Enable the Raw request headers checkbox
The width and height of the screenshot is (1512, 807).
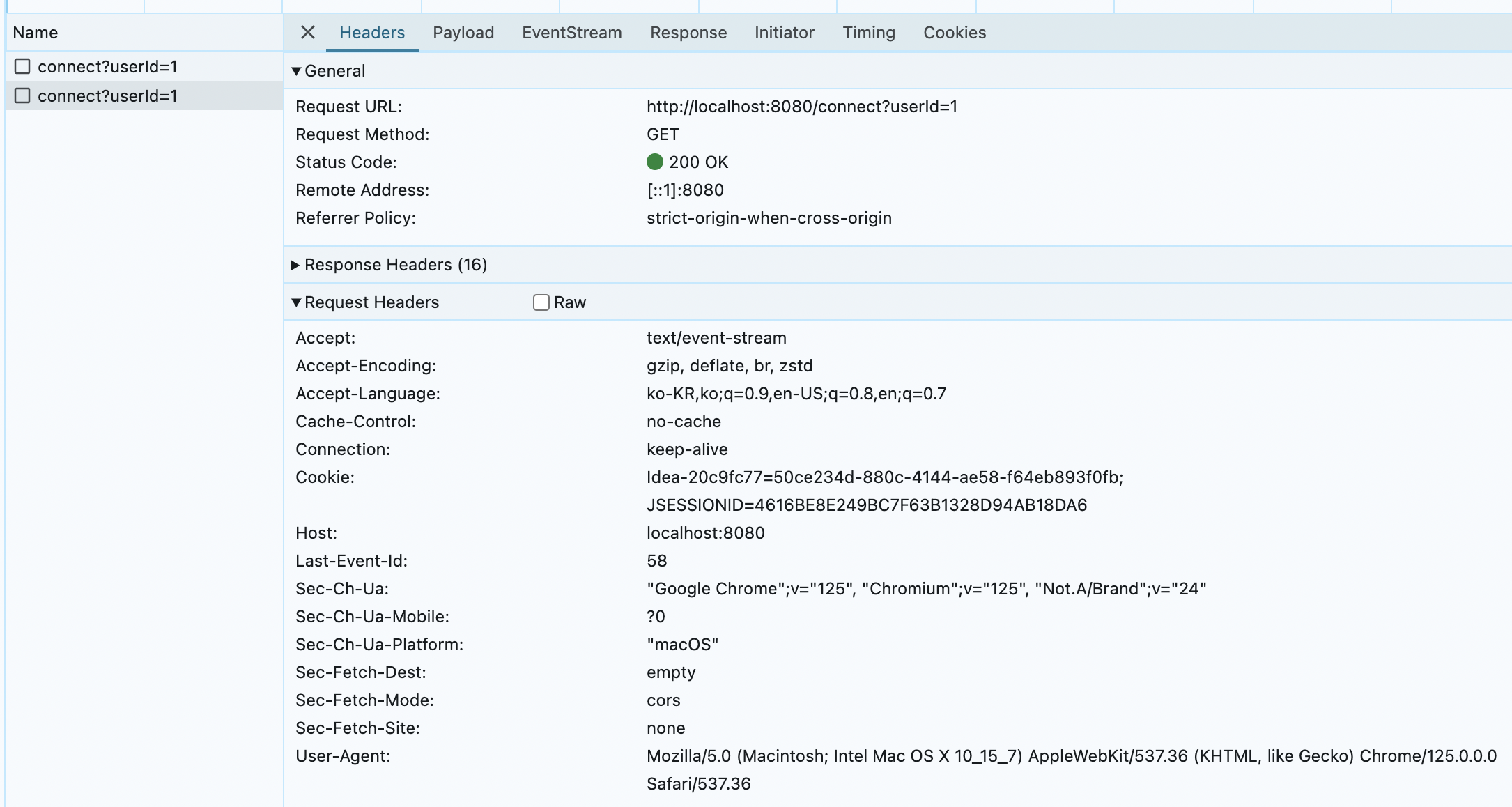pos(541,302)
